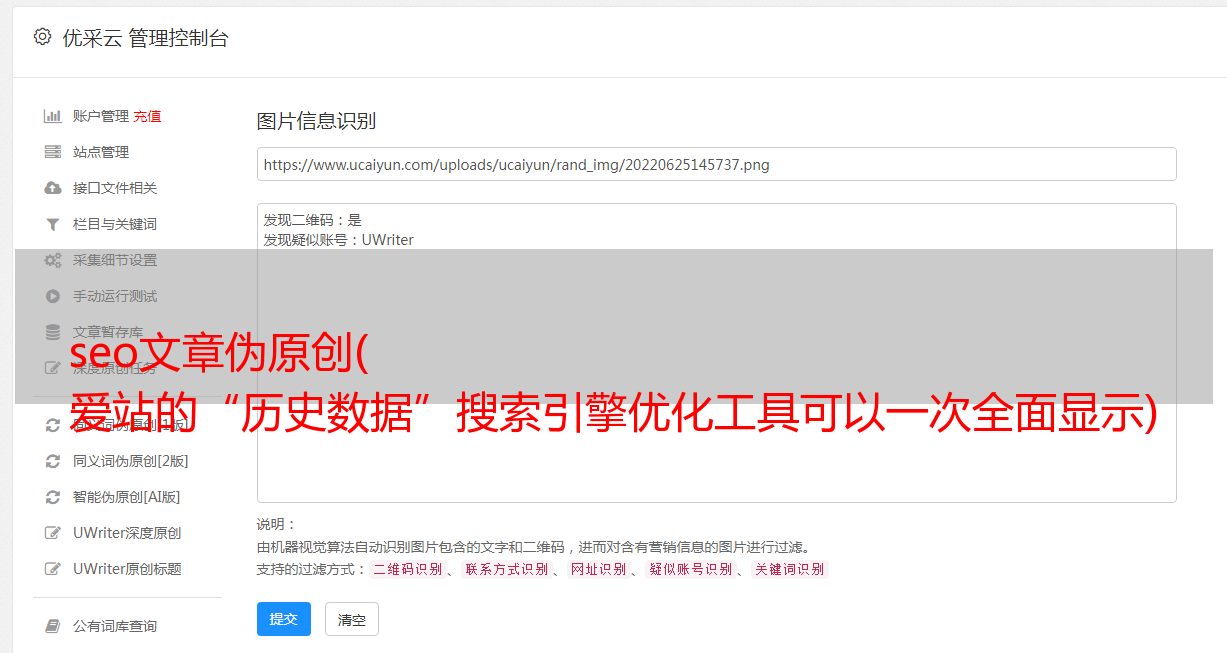The width and height of the screenshot is (1227, 653).
Task: Click the refresh icon for 同义词伪原创[2版]
Action: click(x=53, y=461)
